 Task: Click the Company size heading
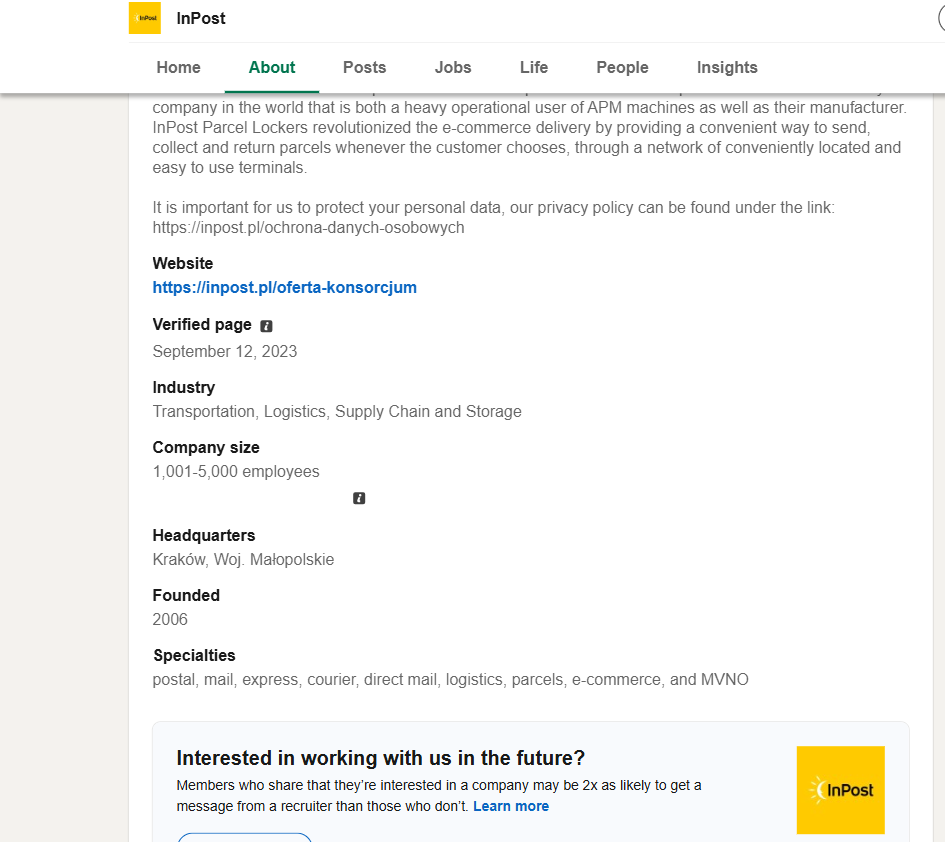tap(206, 448)
